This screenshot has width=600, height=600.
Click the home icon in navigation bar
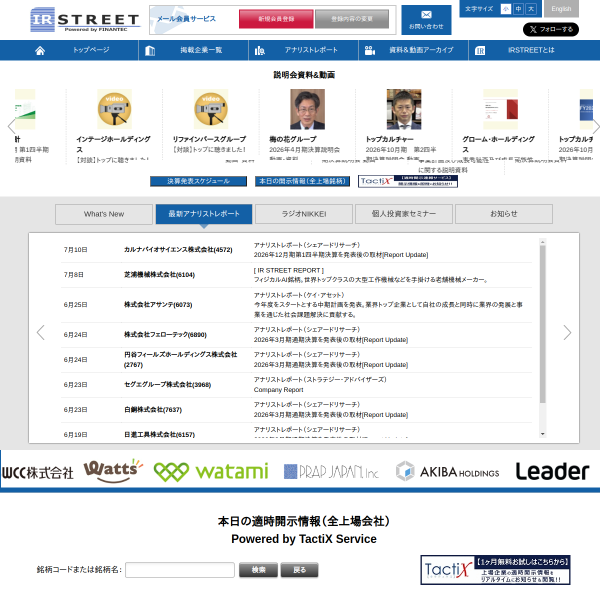coord(40,51)
